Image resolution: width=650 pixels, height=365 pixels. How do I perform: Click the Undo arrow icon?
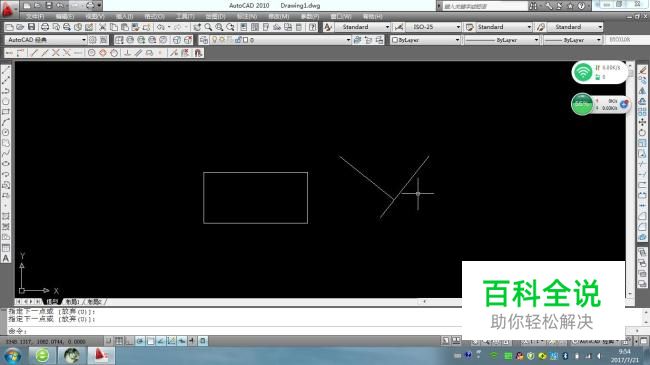(161, 27)
